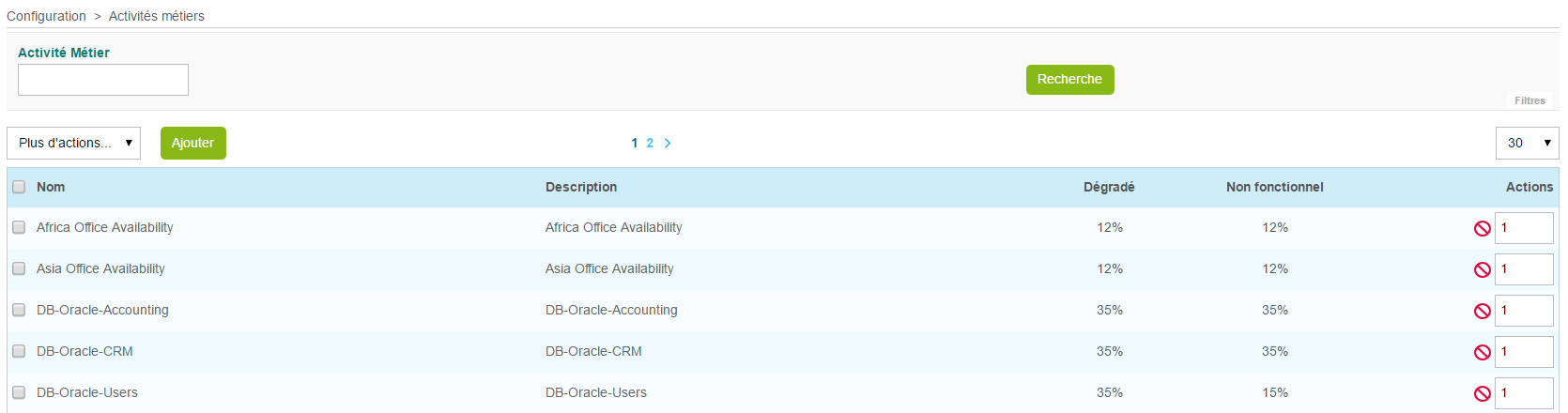Select the DB-Oracle-CRM row checkbox
1568x413 pixels.
(x=19, y=351)
